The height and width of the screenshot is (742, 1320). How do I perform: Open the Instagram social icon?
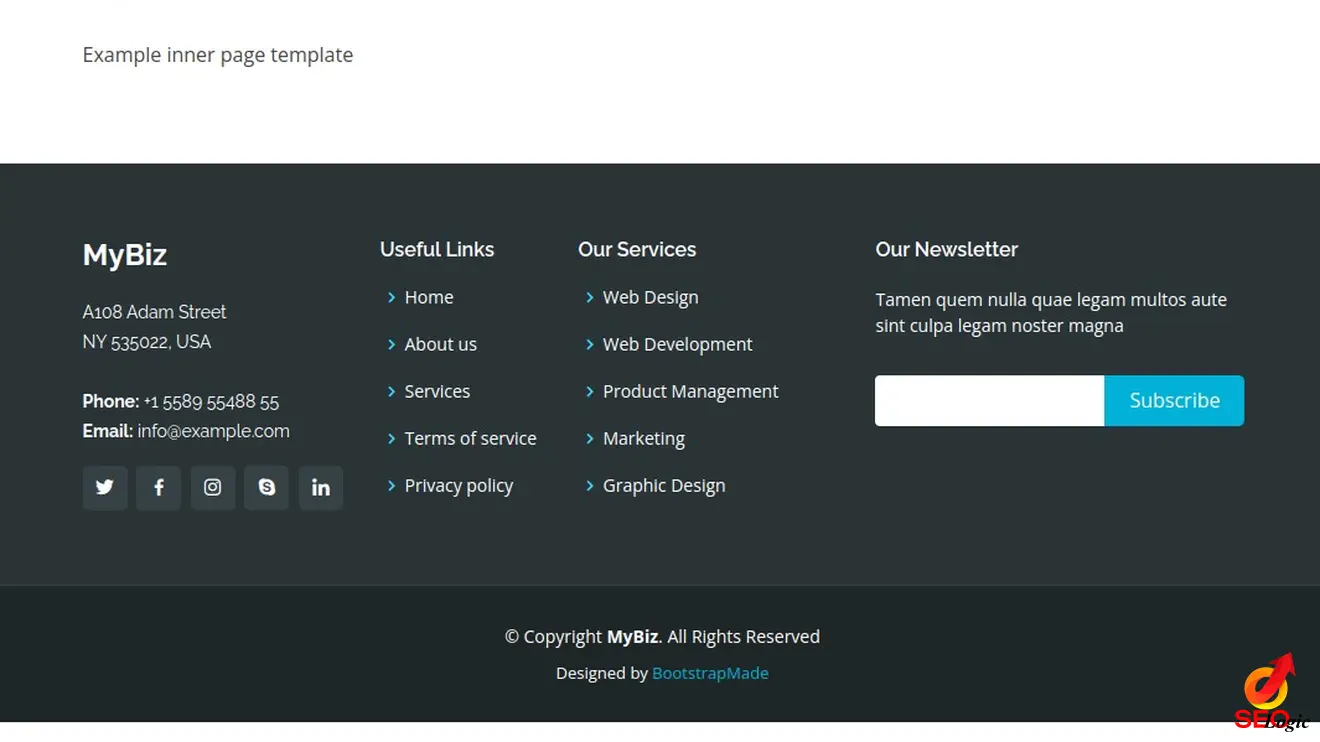[x=212, y=488]
